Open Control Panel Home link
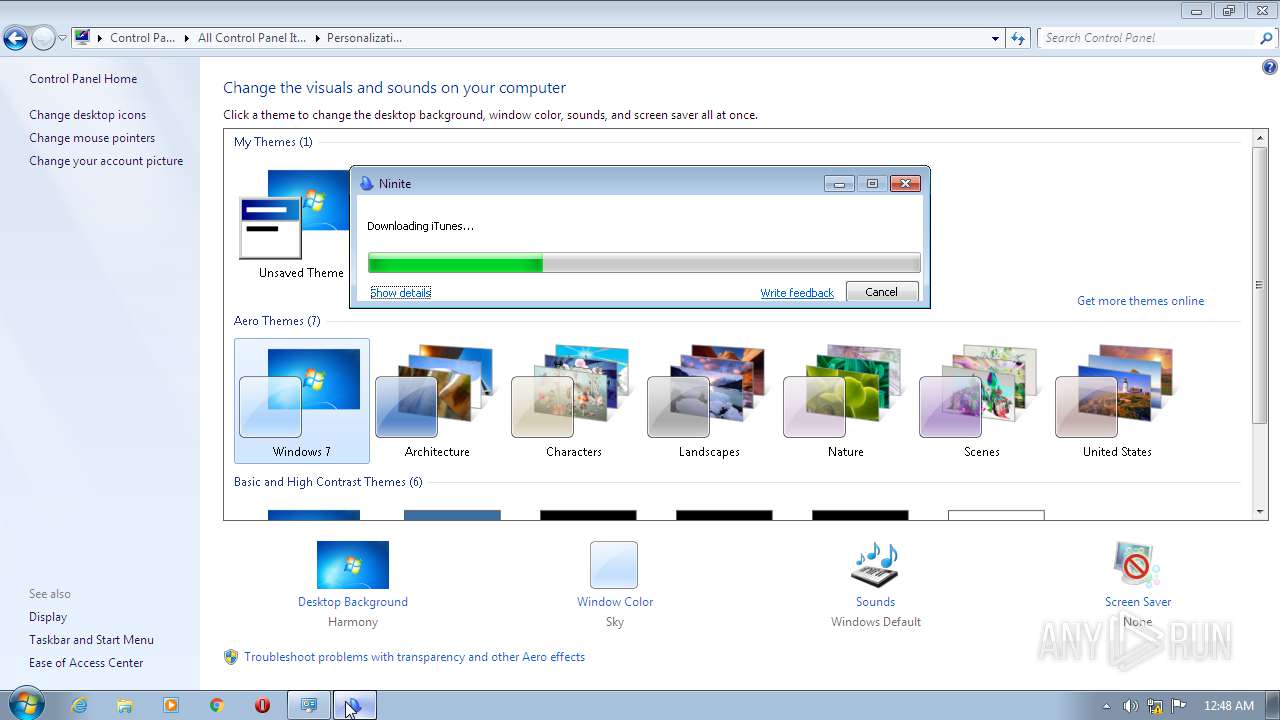This screenshot has width=1280, height=720. pos(83,79)
